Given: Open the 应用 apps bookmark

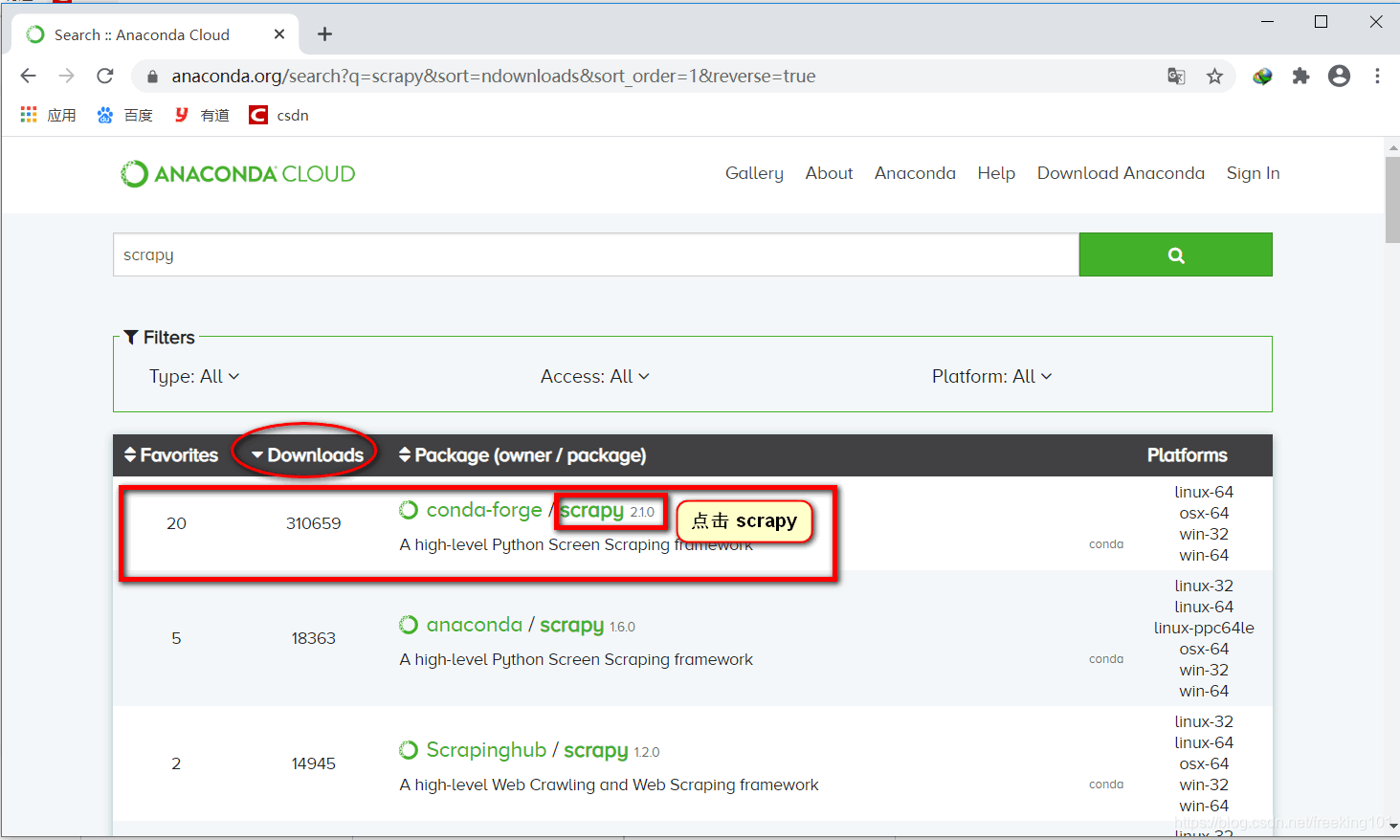Looking at the screenshot, I should click(49, 115).
